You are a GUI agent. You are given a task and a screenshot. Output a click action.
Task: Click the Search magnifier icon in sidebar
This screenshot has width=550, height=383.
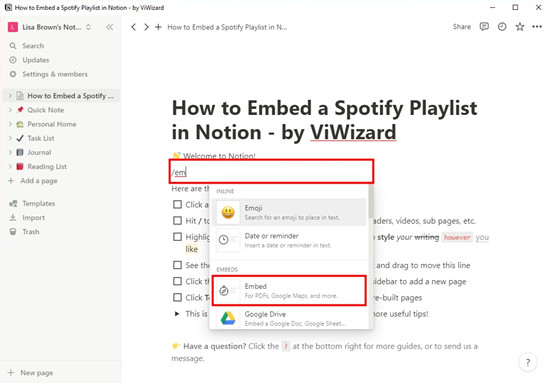point(13,46)
